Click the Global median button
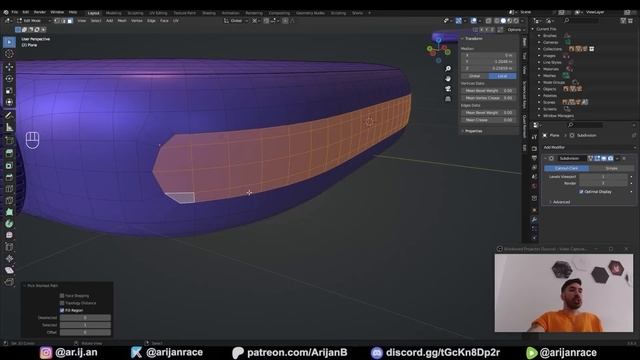The image size is (640, 360). tap(475, 76)
